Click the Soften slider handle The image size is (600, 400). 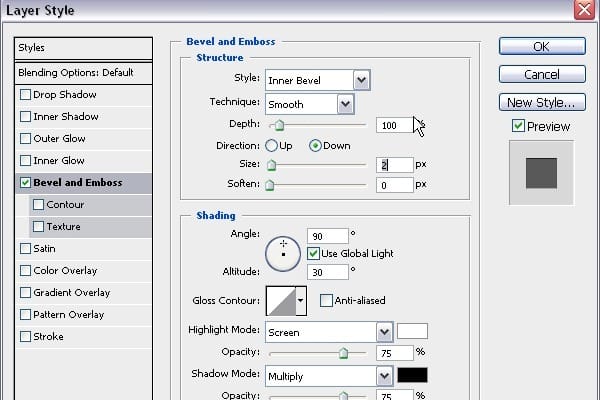tap(270, 185)
